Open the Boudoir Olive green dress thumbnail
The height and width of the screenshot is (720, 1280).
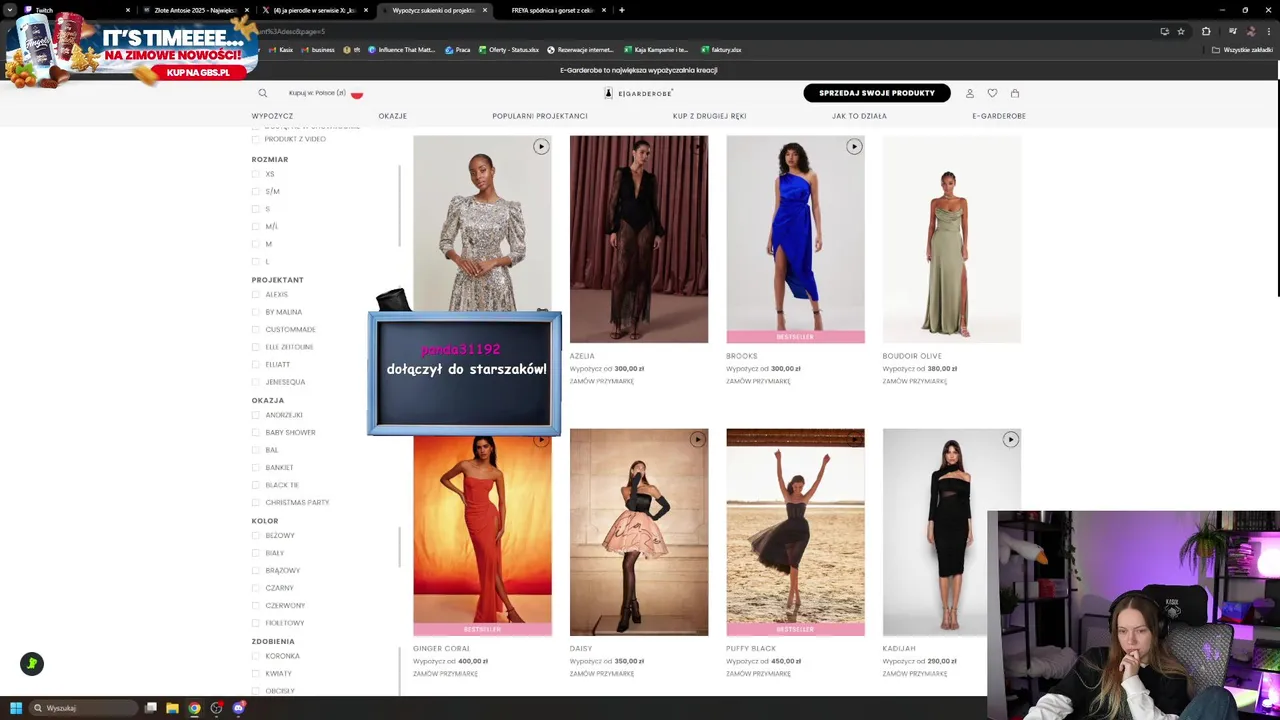(x=952, y=239)
